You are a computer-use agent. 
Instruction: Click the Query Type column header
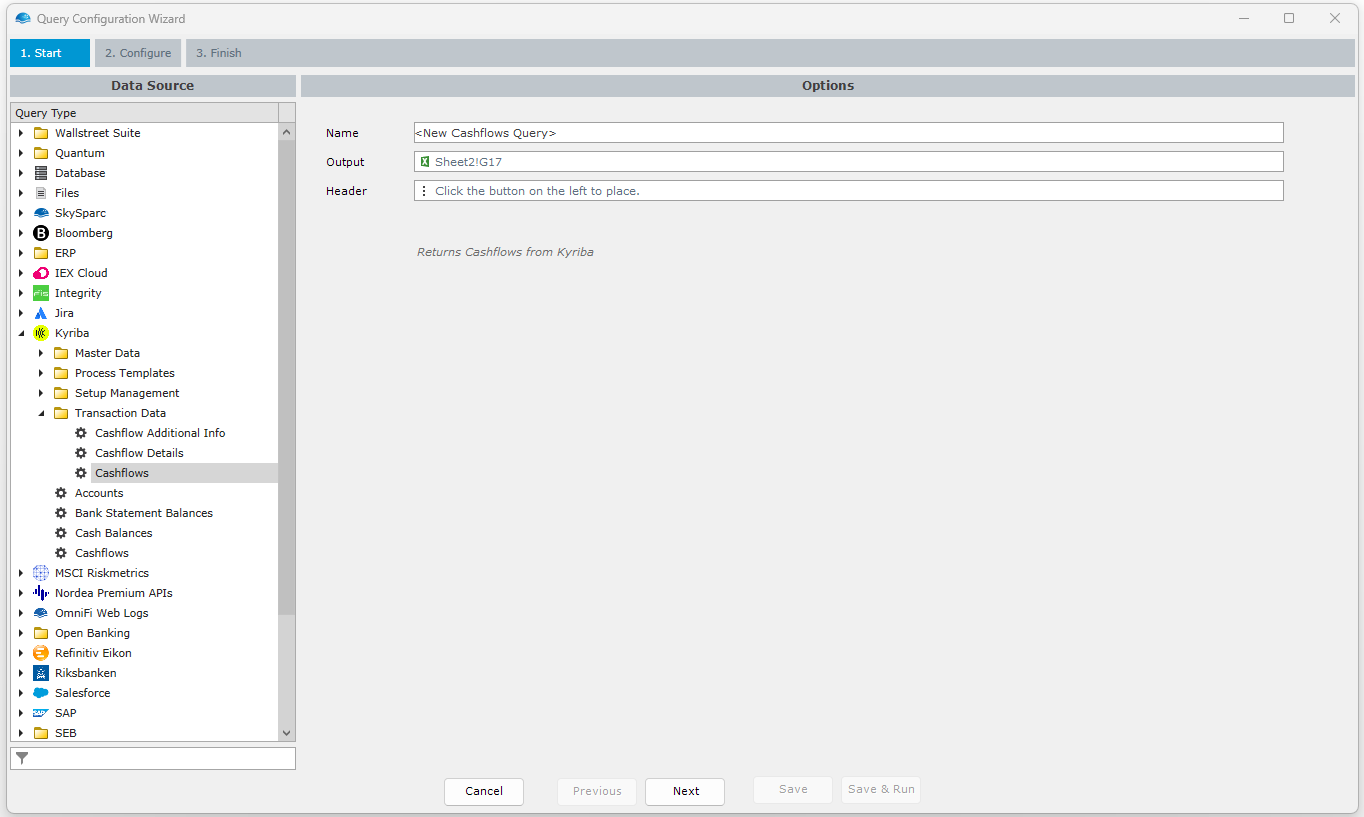(x=145, y=113)
